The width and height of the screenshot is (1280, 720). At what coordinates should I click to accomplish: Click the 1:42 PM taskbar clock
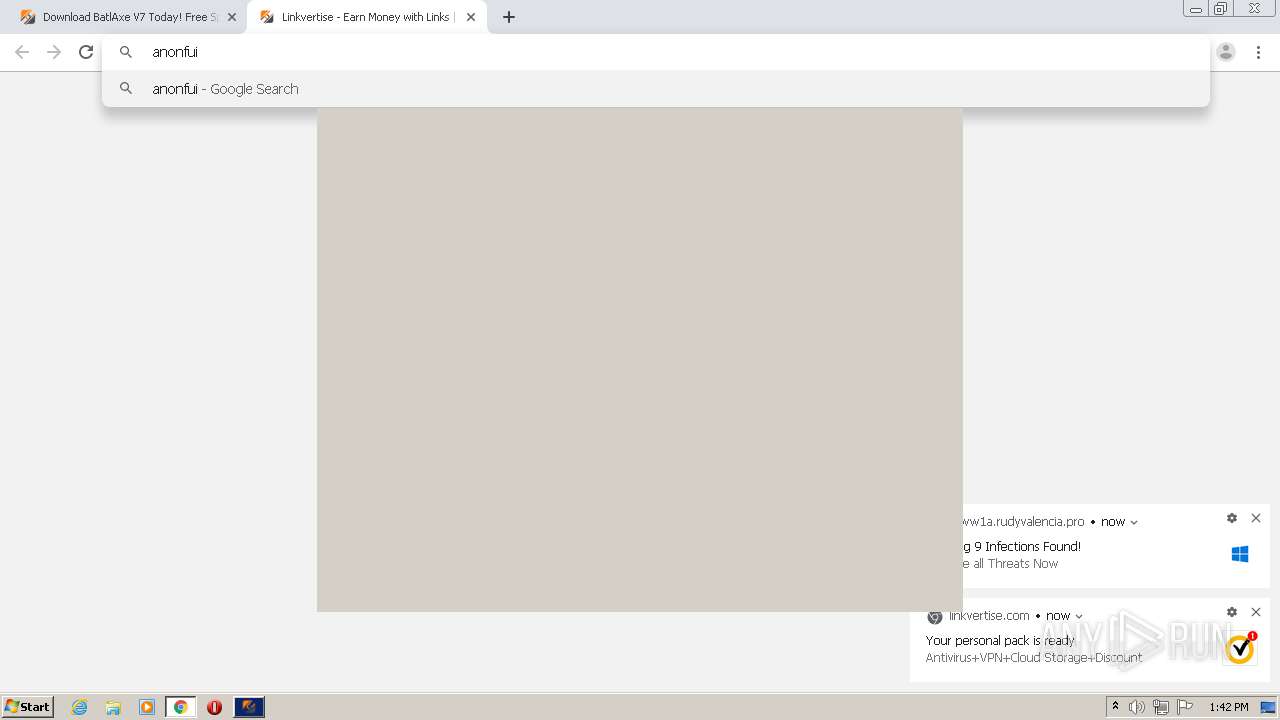click(1229, 707)
